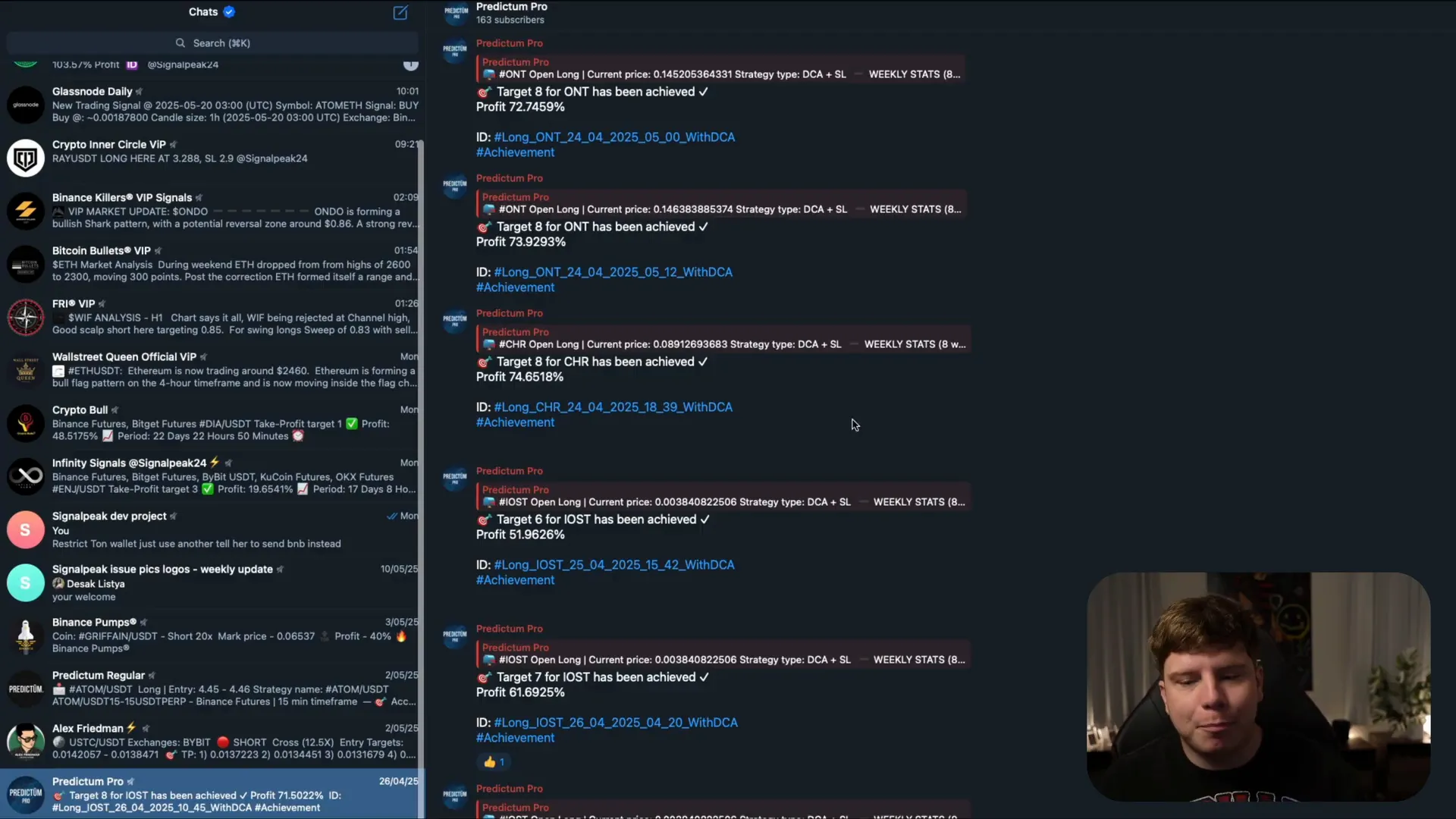Image resolution: width=1456 pixels, height=819 pixels.
Task: Select FRI VIP $WIF ANALYSIS preview
Action: point(235,324)
